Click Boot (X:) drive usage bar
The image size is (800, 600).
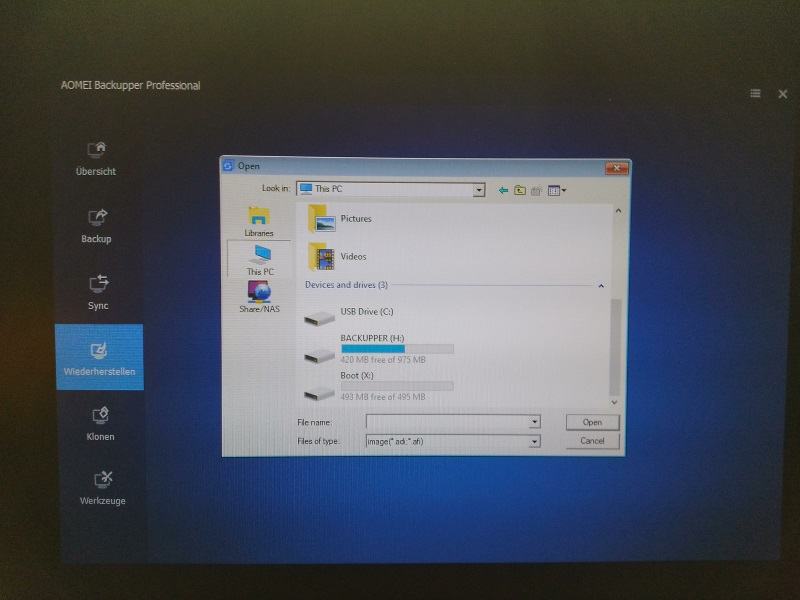pyautogui.click(x=397, y=386)
